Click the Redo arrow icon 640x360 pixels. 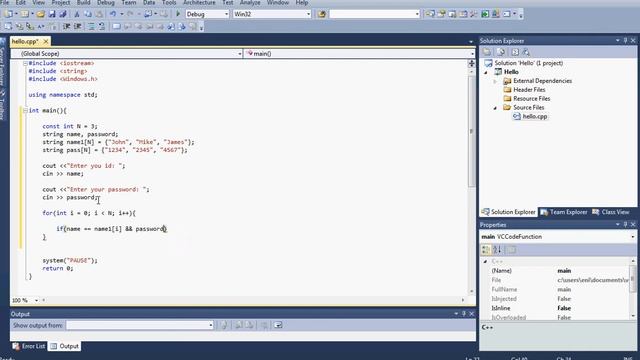point(130,14)
